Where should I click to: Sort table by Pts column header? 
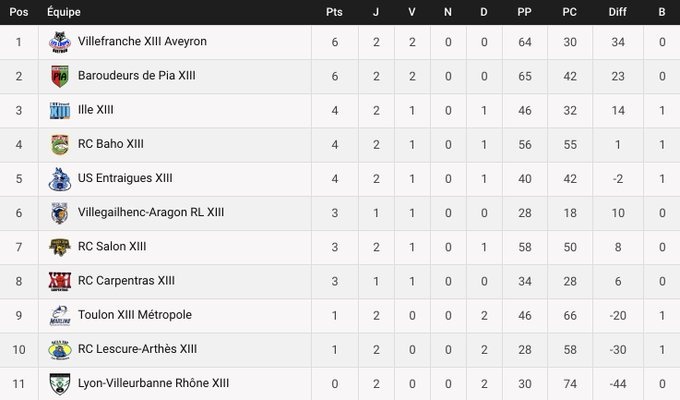click(334, 12)
